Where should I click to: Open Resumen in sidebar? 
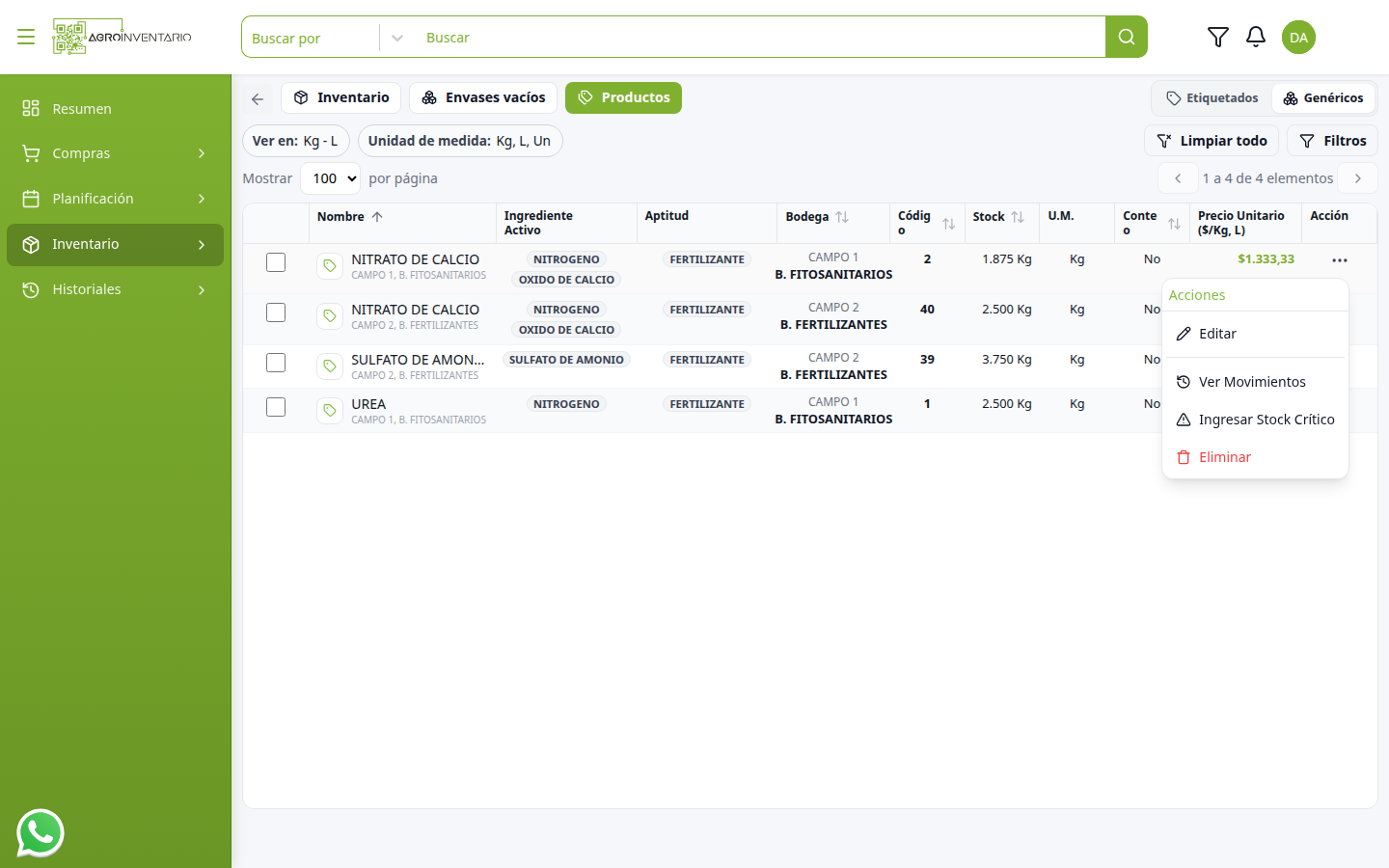pyautogui.click(x=115, y=108)
